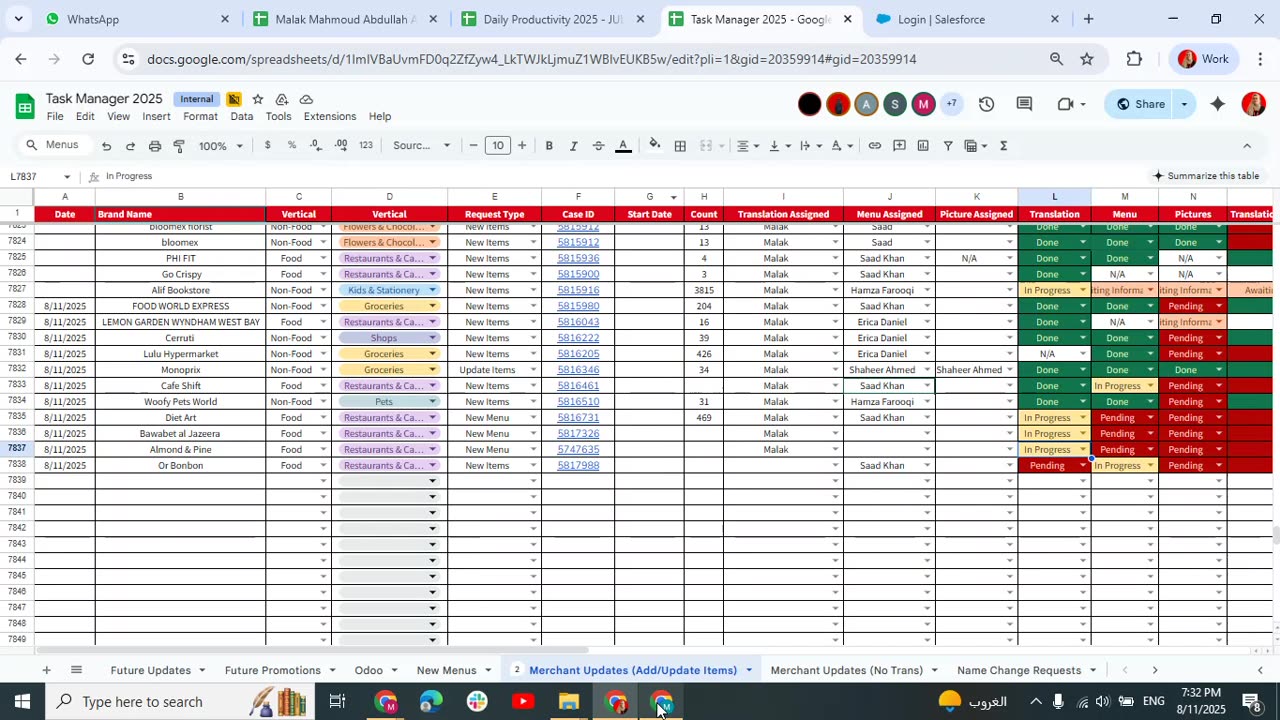Image resolution: width=1280 pixels, height=720 pixels.
Task: Expand the Share options arrow
Action: pos(1184,104)
